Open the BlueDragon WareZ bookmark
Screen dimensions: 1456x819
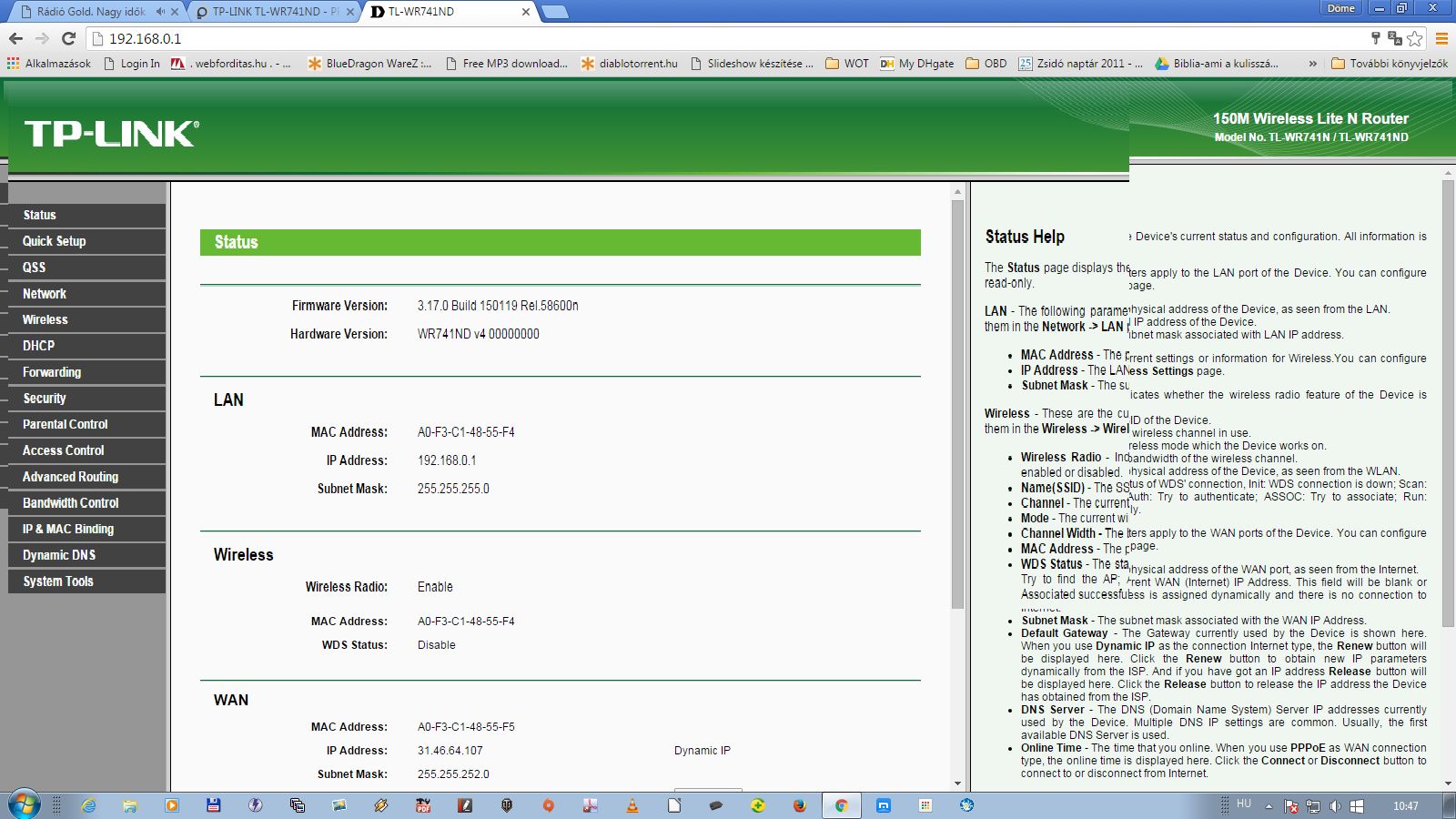369,64
